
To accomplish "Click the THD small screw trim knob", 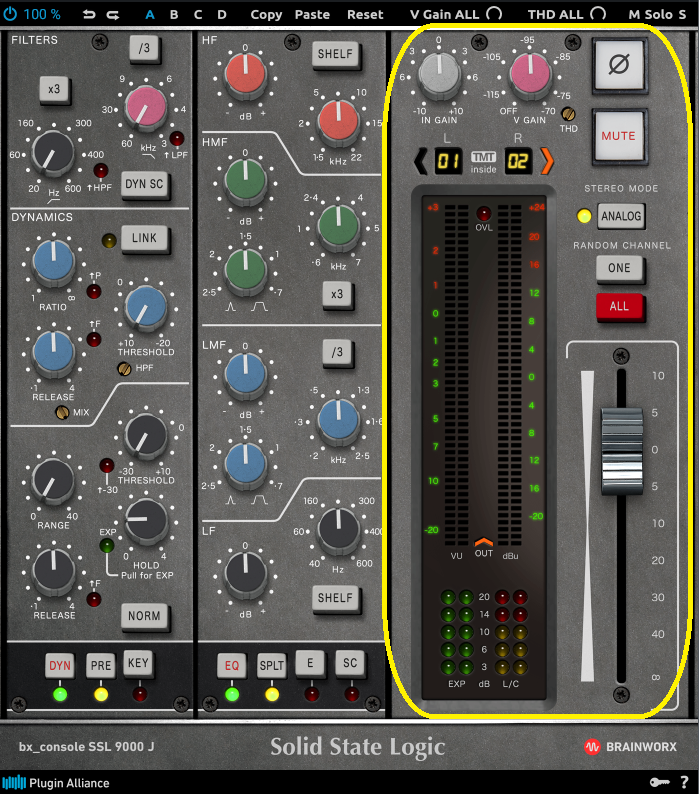I will tap(568, 113).
